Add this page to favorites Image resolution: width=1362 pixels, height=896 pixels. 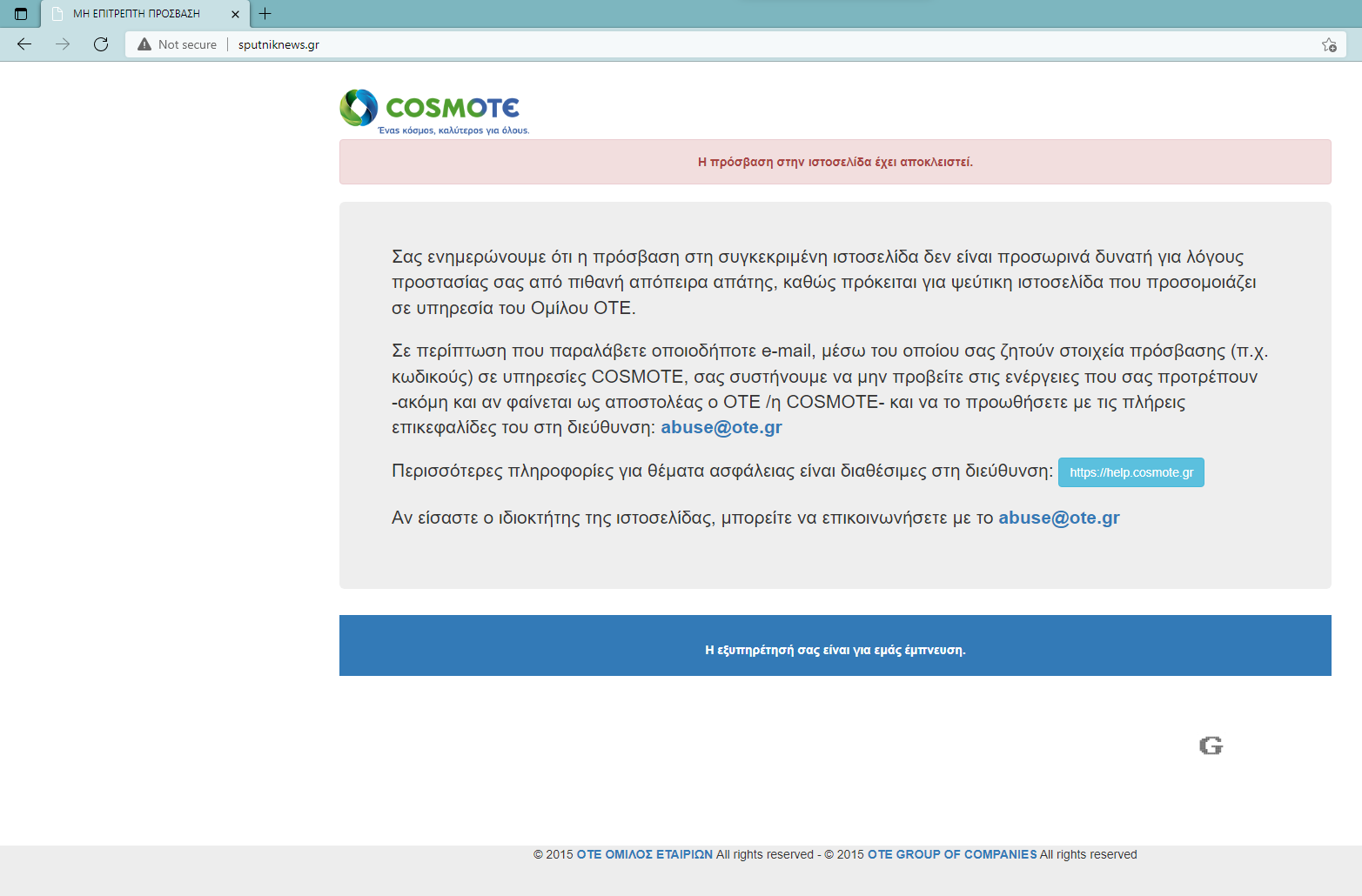(1329, 44)
